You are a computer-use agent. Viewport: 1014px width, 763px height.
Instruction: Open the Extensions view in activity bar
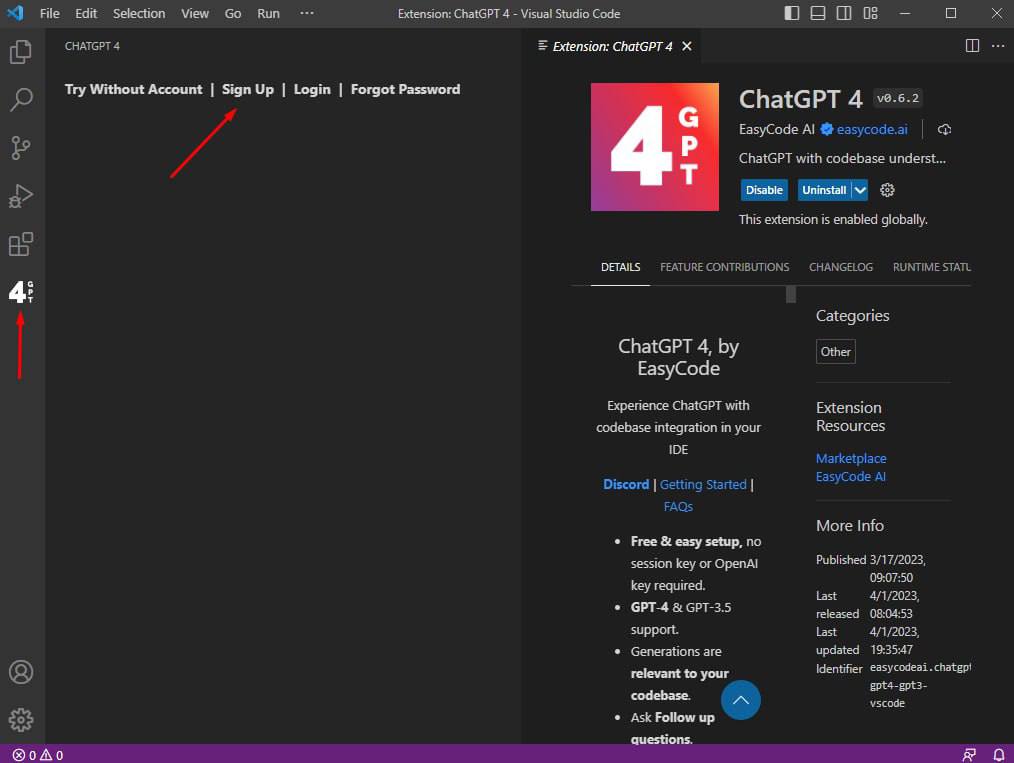click(21, 244)
